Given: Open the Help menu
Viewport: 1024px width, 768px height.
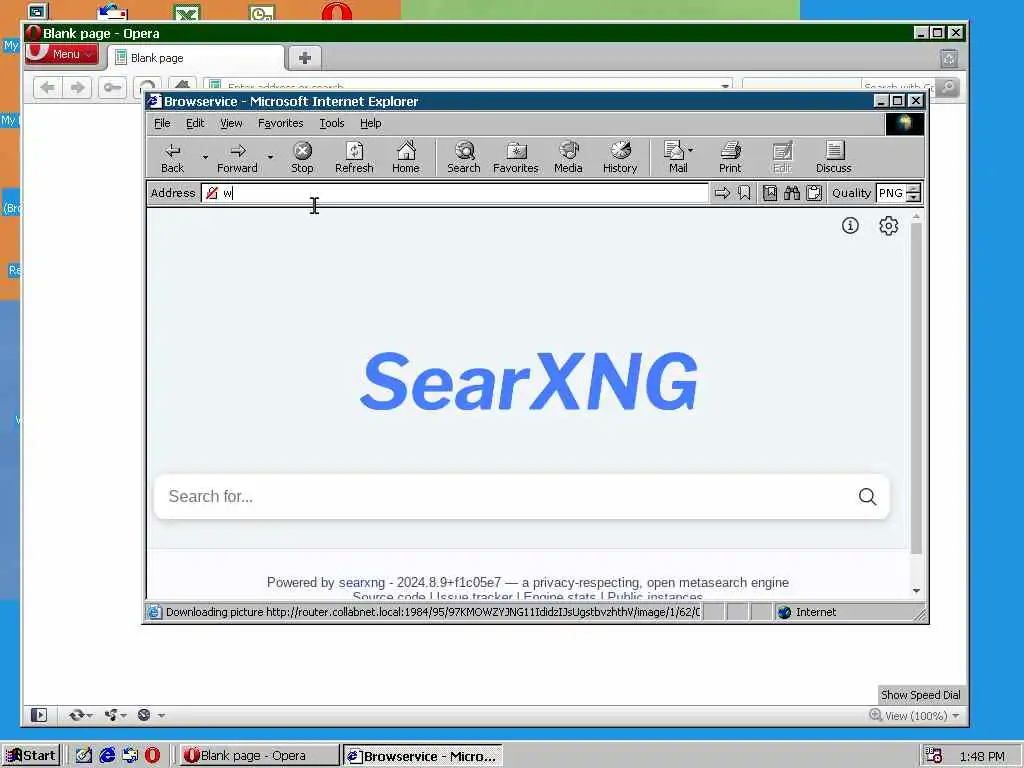Looking at the screenshot, I should pos(370,123).
